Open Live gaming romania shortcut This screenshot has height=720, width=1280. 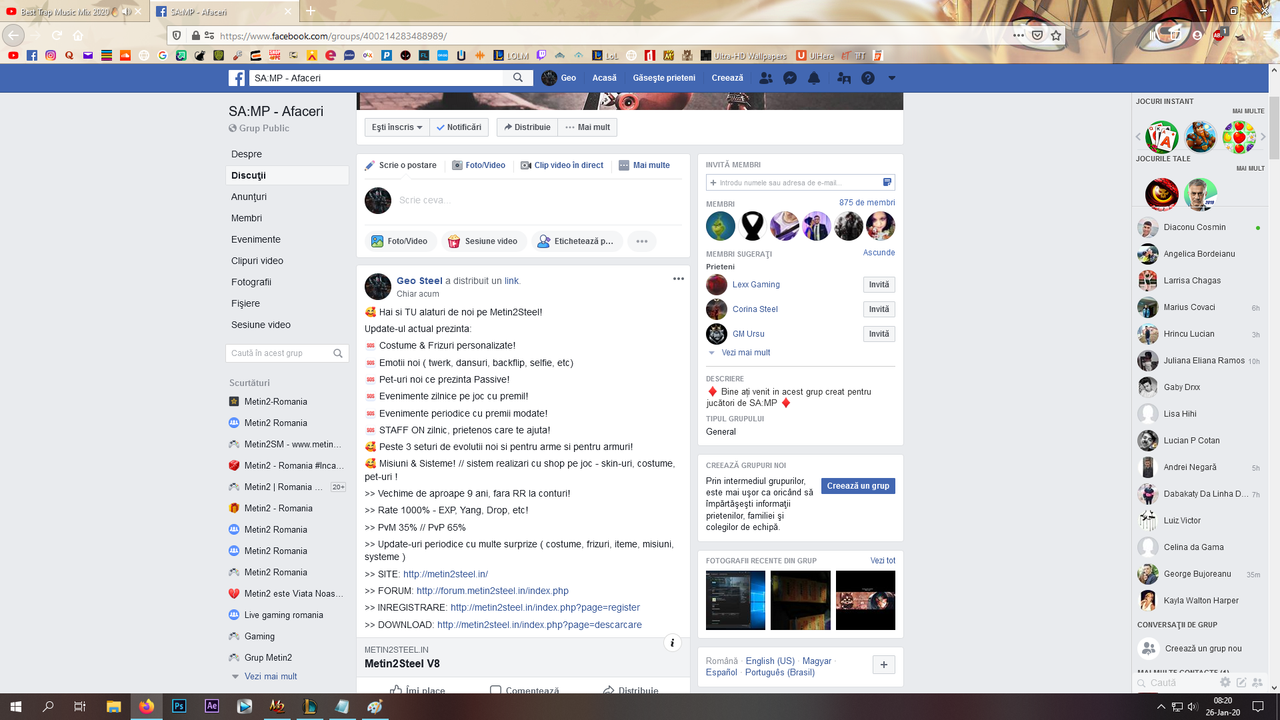coord(284,615)
